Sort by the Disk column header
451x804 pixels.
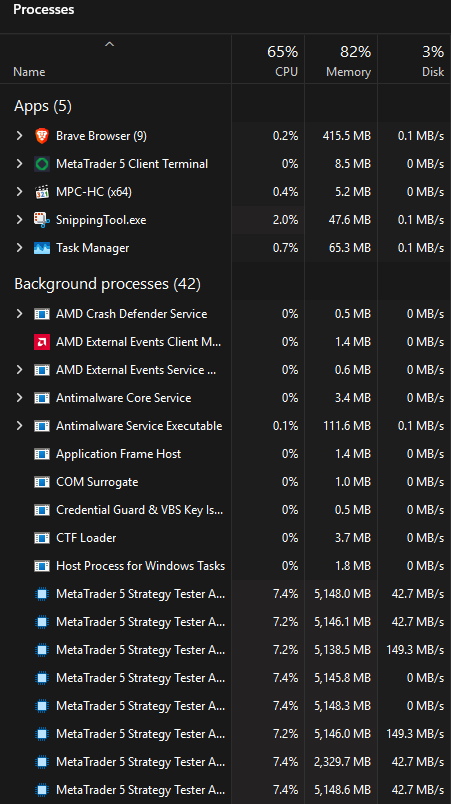click(415, 59)
